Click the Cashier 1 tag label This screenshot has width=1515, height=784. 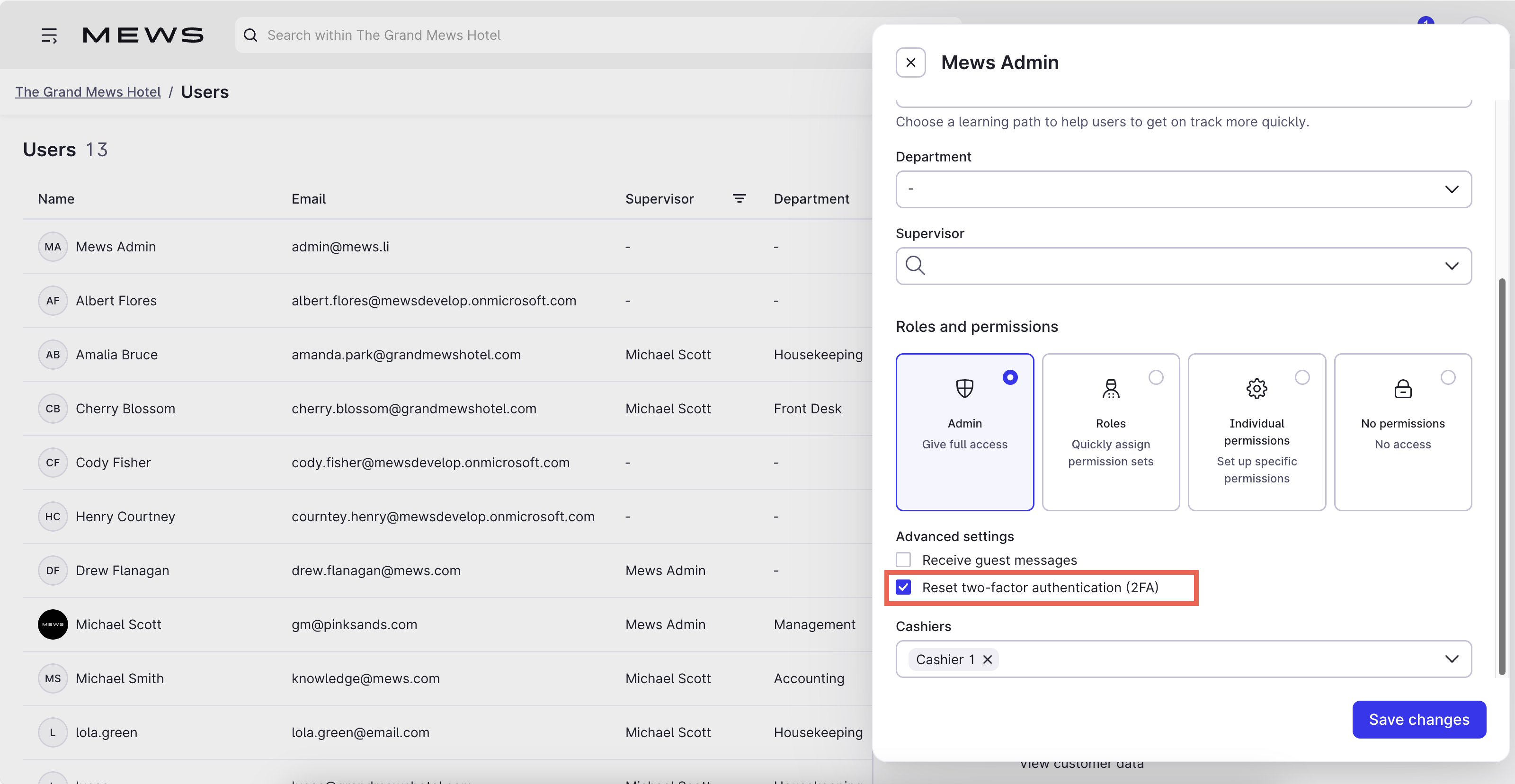[945, 659]
